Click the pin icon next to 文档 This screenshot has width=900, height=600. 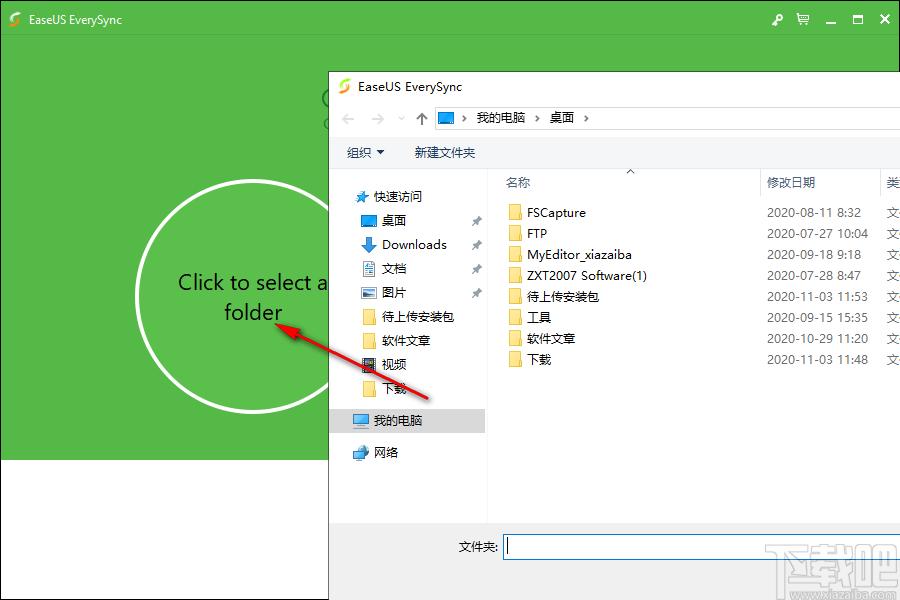[476, 269]
